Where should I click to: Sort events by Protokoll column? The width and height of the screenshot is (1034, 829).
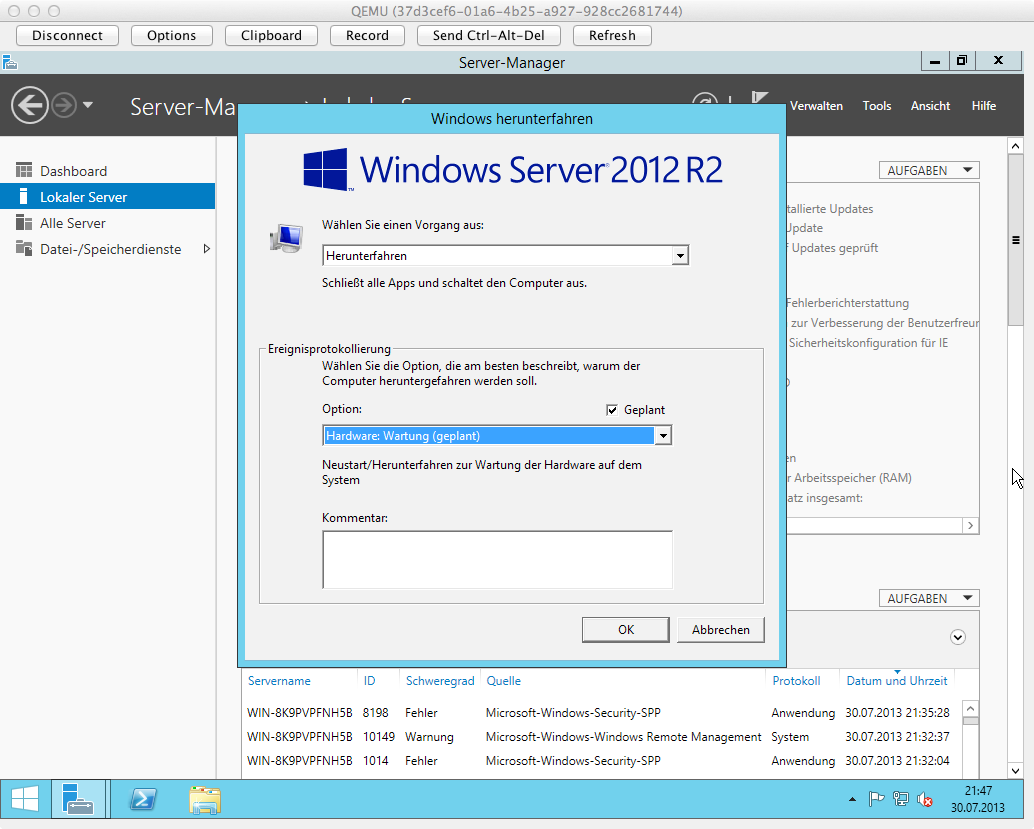coord(796,681)
